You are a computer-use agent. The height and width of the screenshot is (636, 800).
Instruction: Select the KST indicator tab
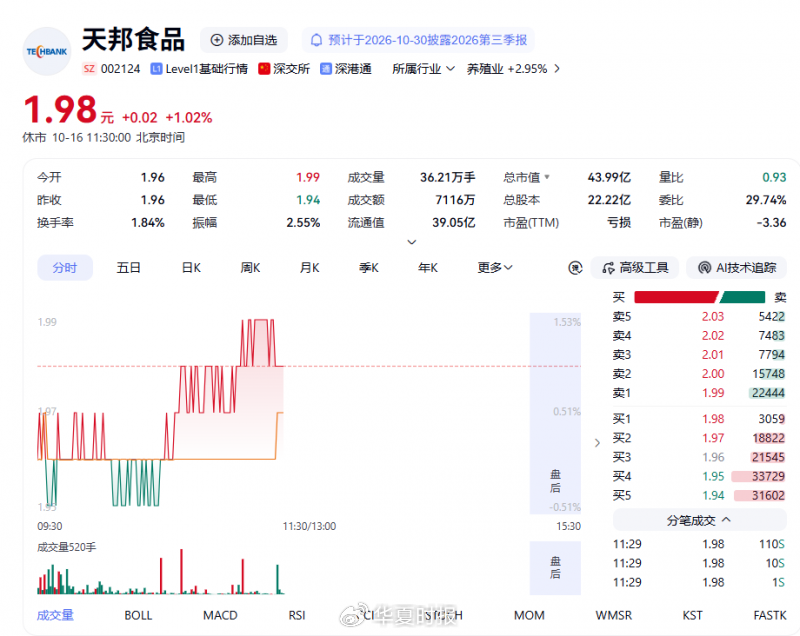[692, 615]
